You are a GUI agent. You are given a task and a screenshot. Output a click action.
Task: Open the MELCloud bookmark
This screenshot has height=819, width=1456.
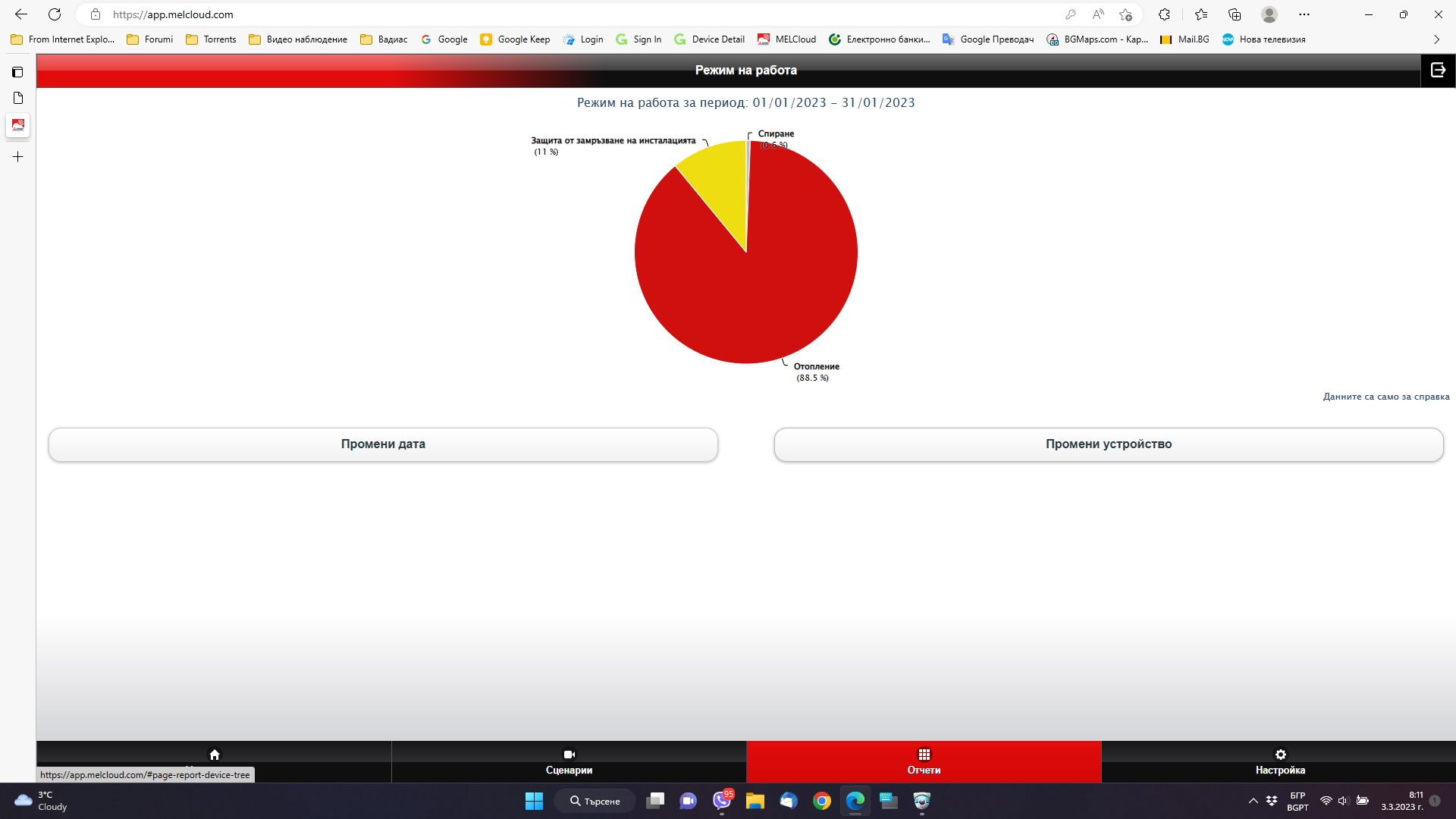click(787, 39)
